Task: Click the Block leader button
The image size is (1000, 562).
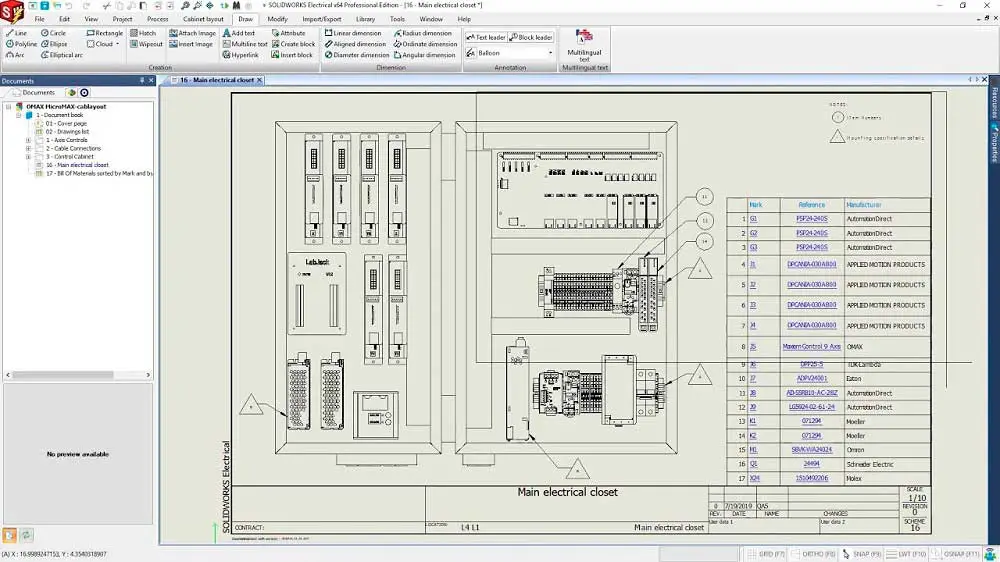Action: (x=531, y=37)
